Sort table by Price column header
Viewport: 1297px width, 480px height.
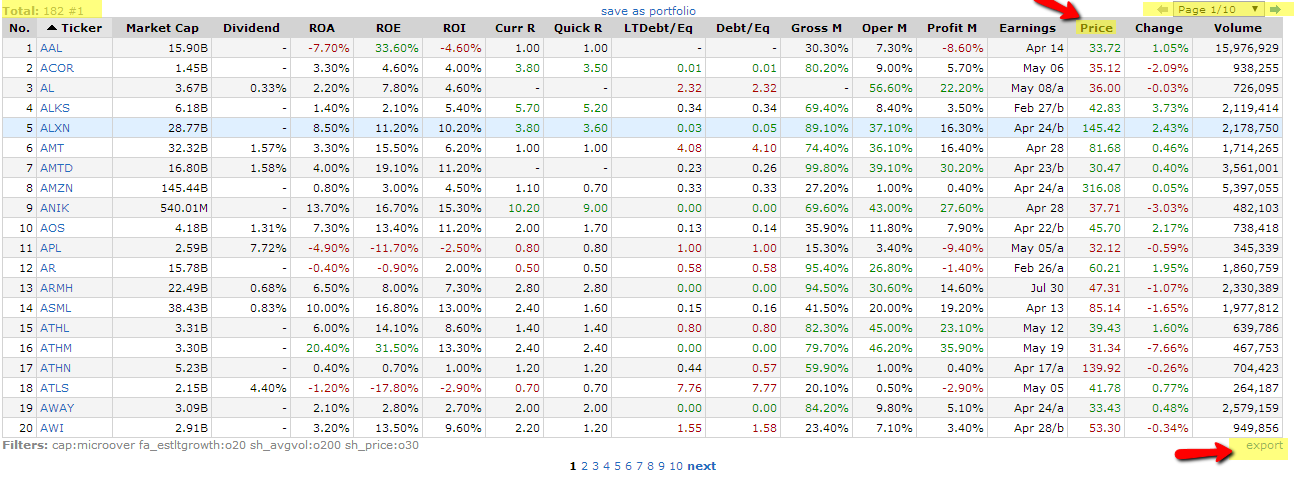tap(1096, 28)
